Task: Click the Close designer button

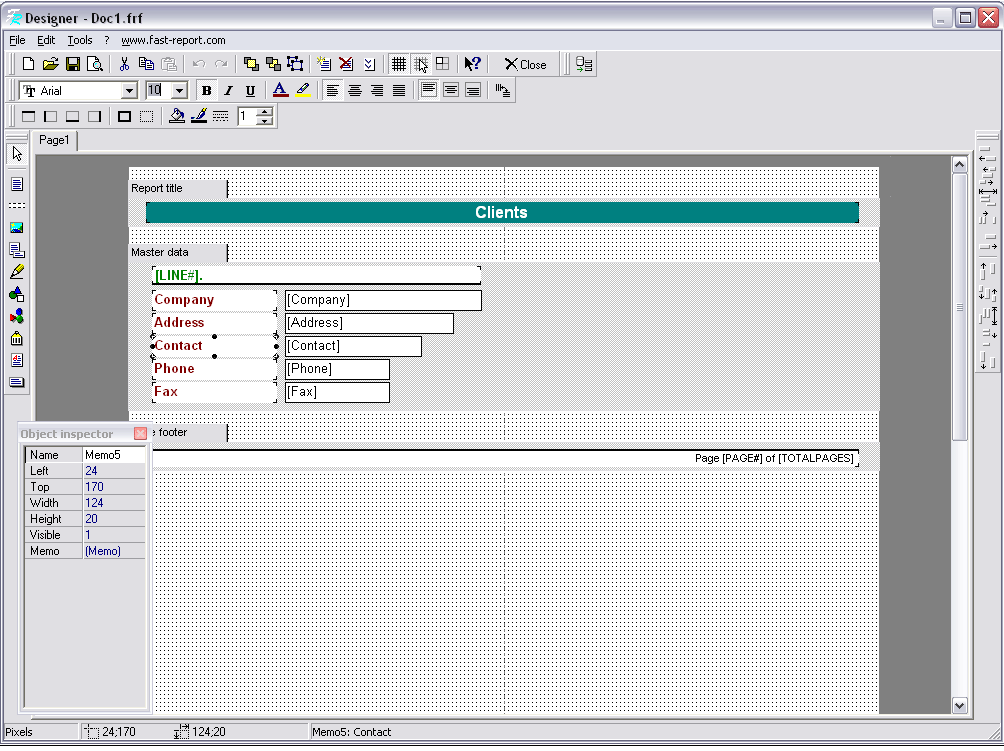Action: click(525, 64)
